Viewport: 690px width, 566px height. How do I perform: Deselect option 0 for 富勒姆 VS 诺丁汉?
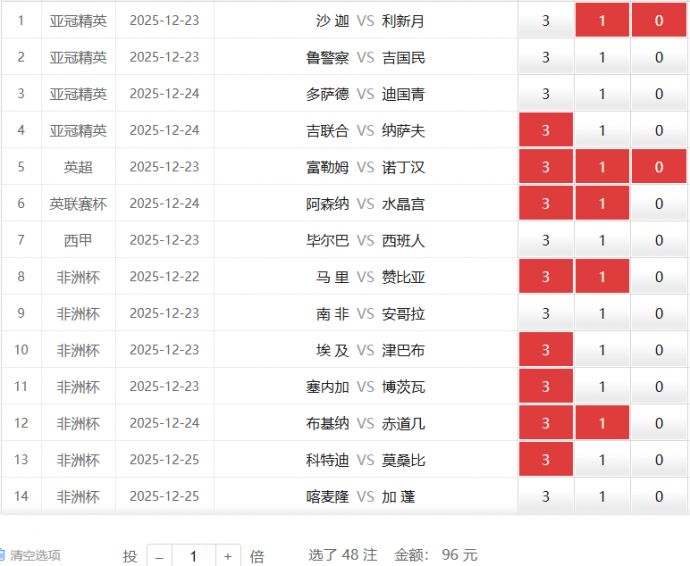(x=659, y=167)
